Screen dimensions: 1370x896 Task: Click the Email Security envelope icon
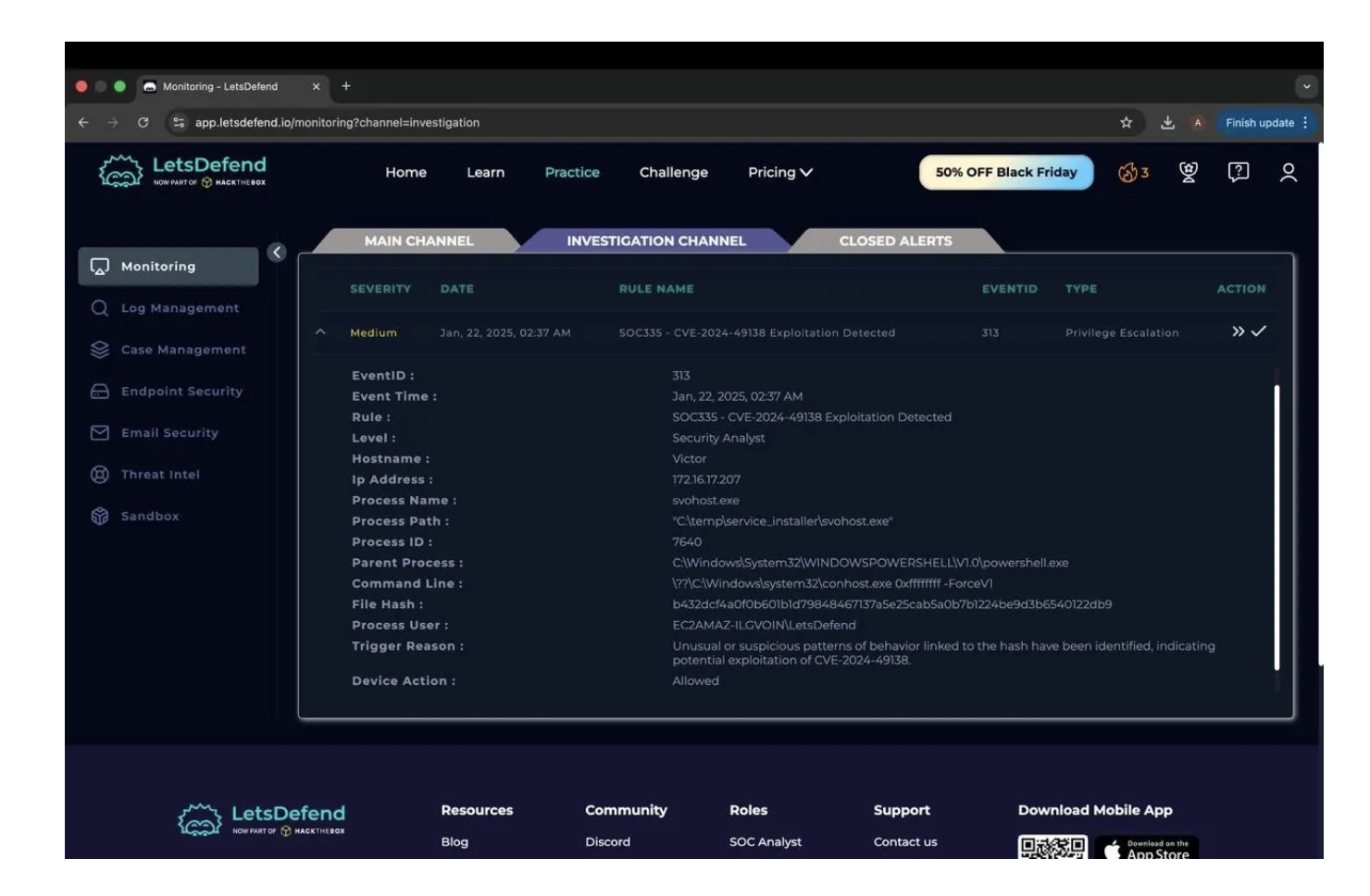100,433
